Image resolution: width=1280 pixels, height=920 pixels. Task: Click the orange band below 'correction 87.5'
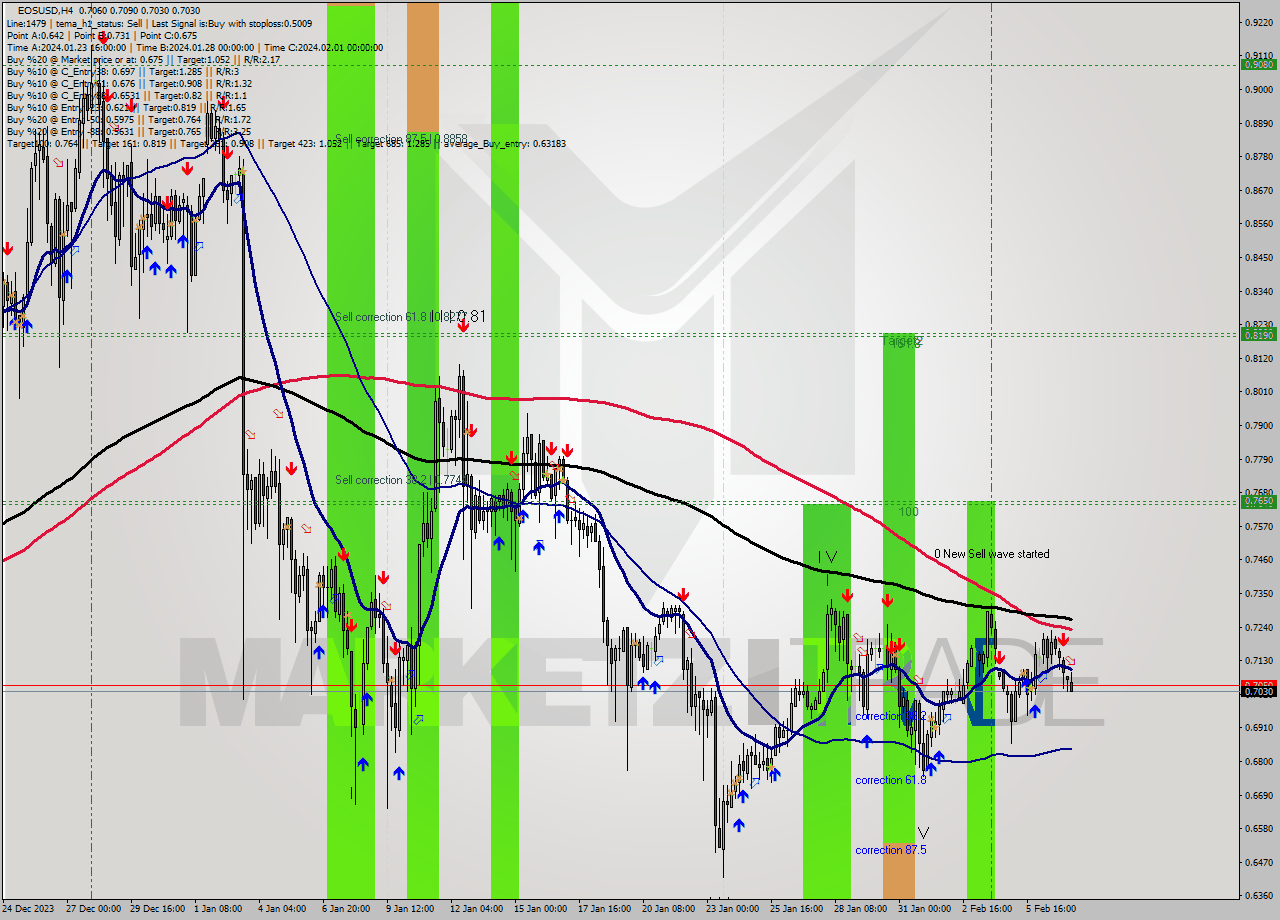(898, 870)
